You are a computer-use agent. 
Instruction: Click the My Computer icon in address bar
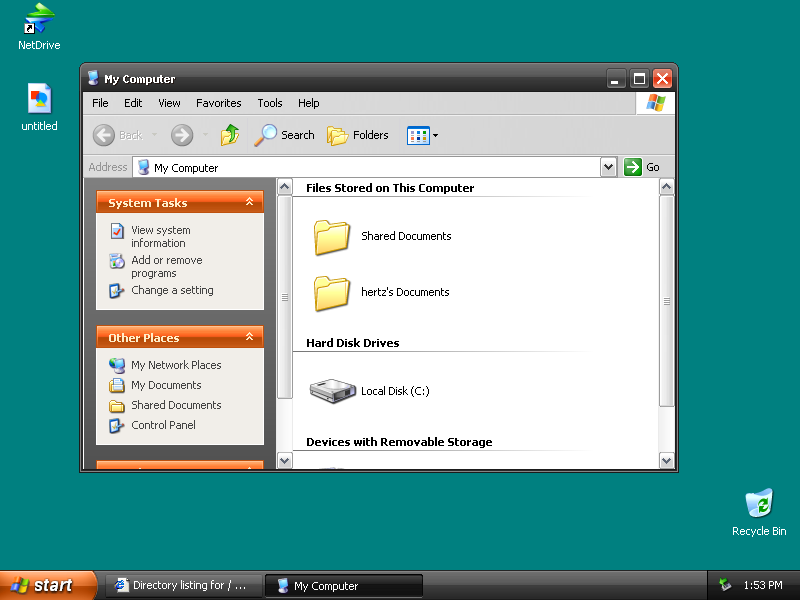144,167
